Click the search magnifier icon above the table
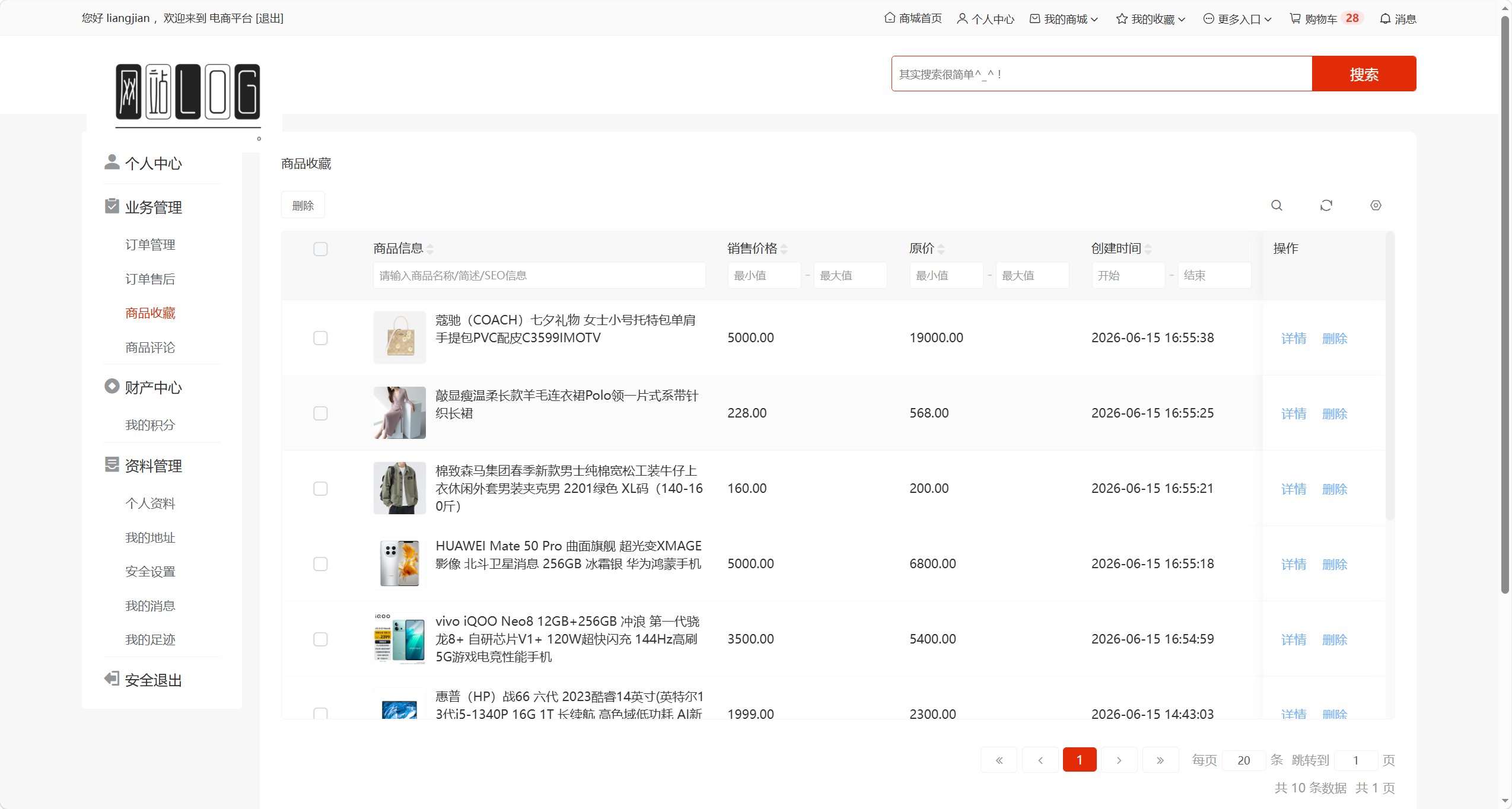The height and width of the screenshot is (809, 1512). coord(1277,205)
